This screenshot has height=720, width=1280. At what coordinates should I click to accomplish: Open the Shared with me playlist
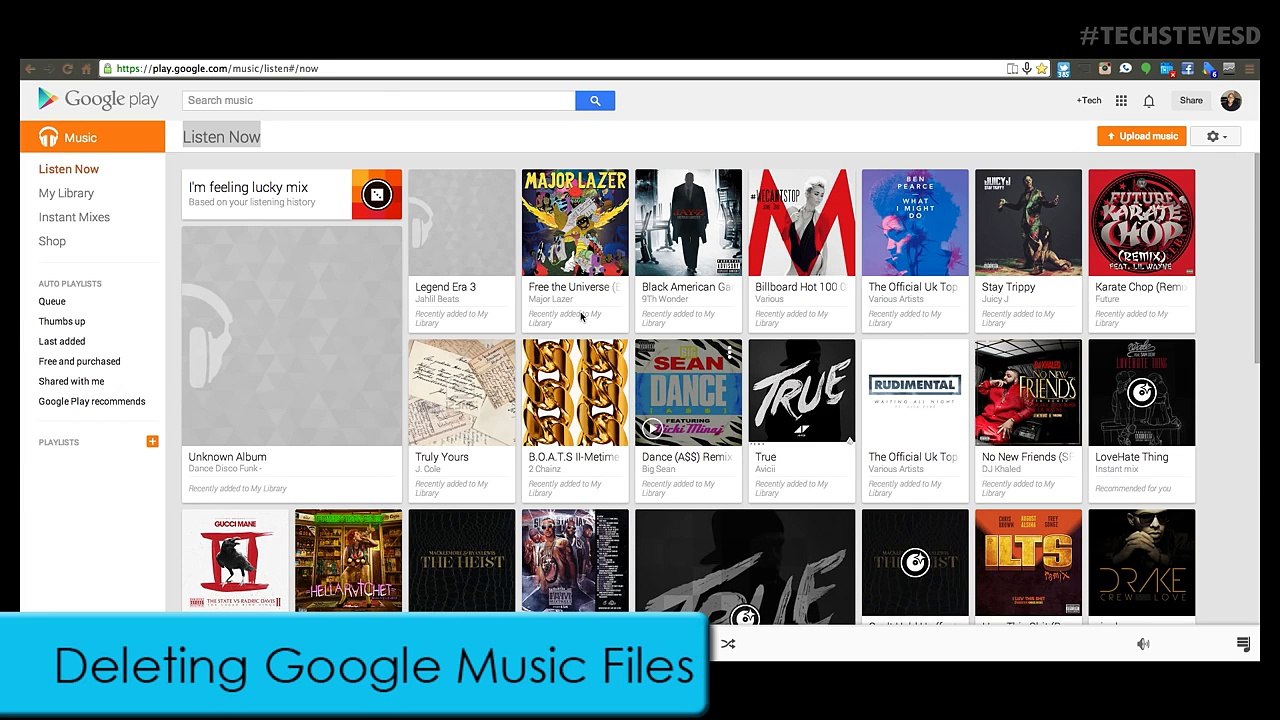(x=71, y=381)
